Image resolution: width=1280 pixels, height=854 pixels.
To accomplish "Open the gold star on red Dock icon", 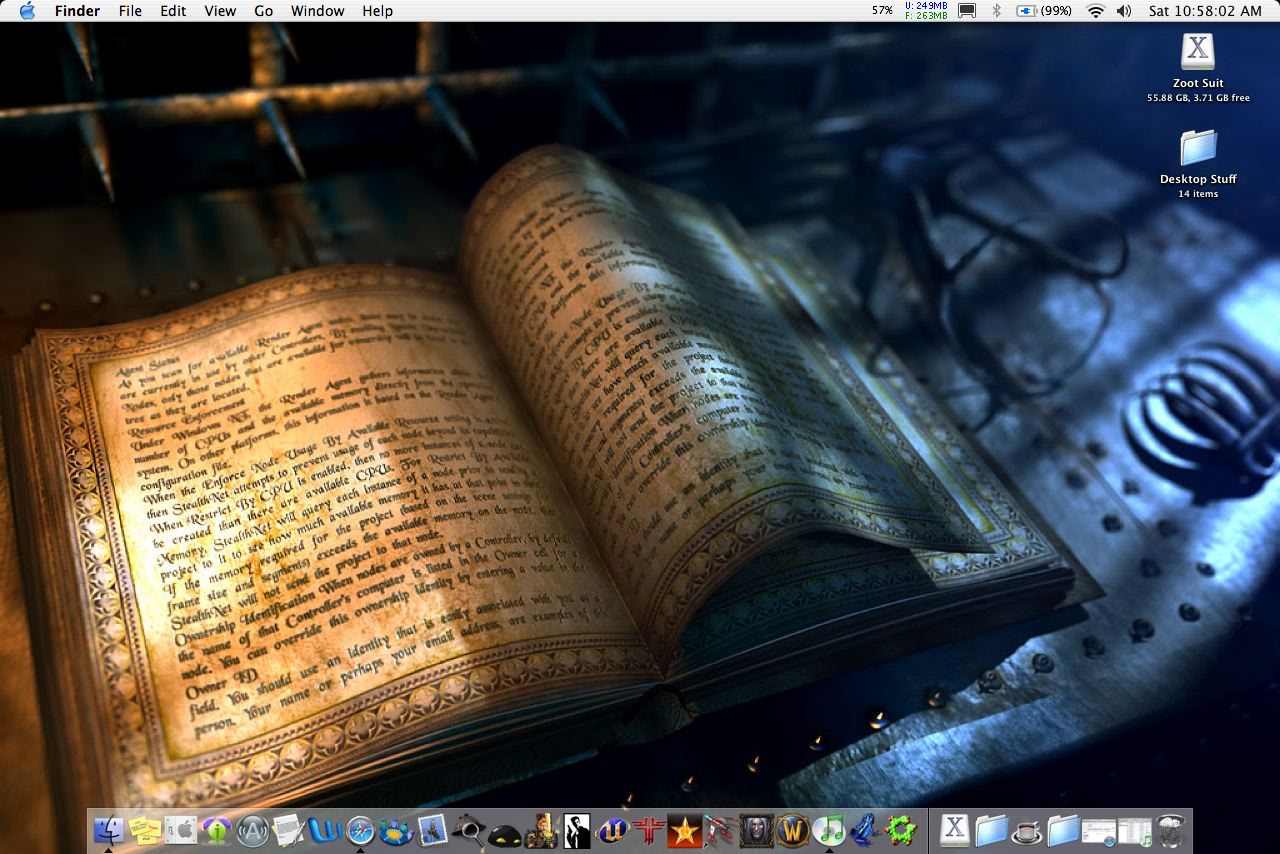I will click(685, 830).
